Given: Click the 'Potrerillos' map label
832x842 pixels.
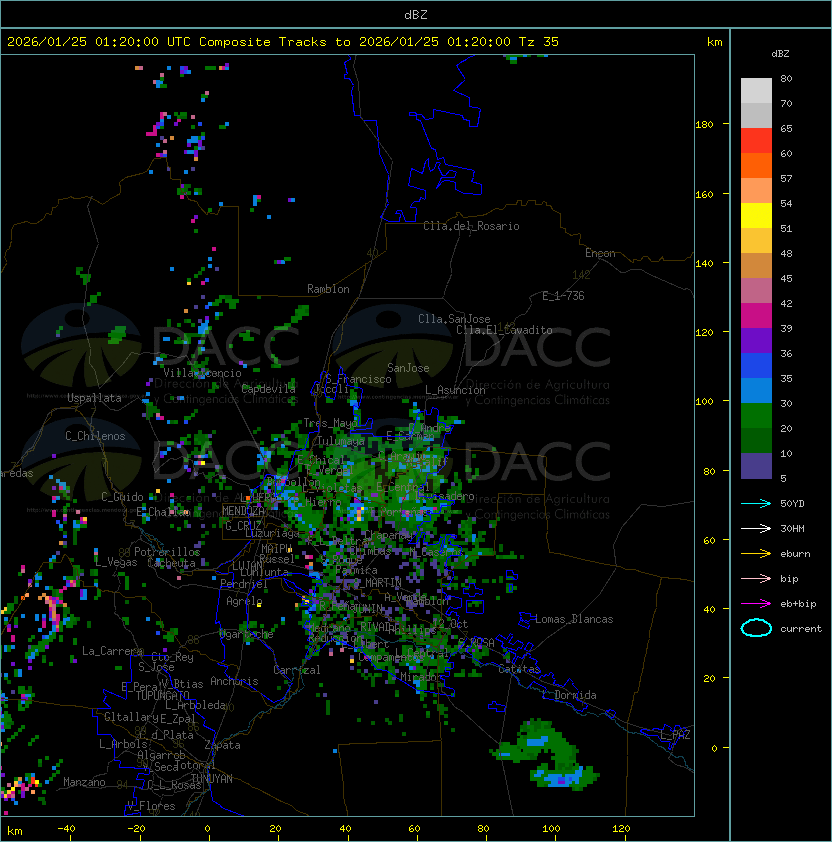Looking at the screenshot, I should tap(167, 552).
